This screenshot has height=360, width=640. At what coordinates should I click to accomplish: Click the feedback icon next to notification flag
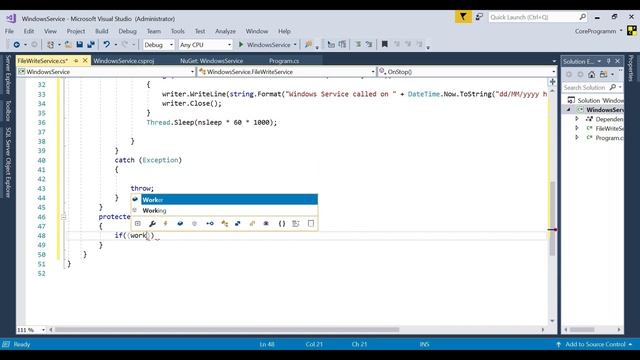tap(479, 17)
